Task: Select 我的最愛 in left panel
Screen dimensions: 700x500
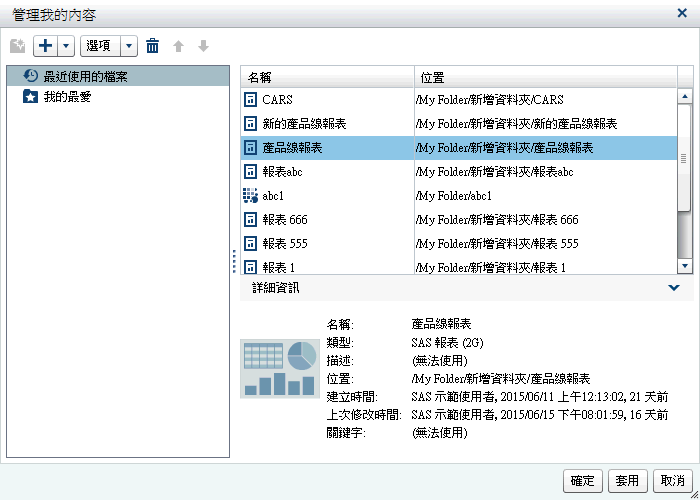Action: tap(67, 97)
